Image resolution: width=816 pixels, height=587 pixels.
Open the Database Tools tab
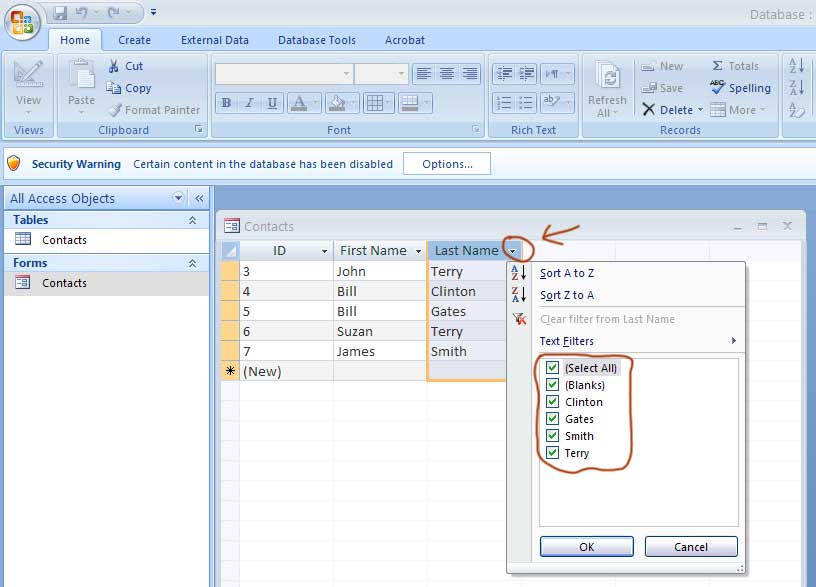(x=316, y=40)
